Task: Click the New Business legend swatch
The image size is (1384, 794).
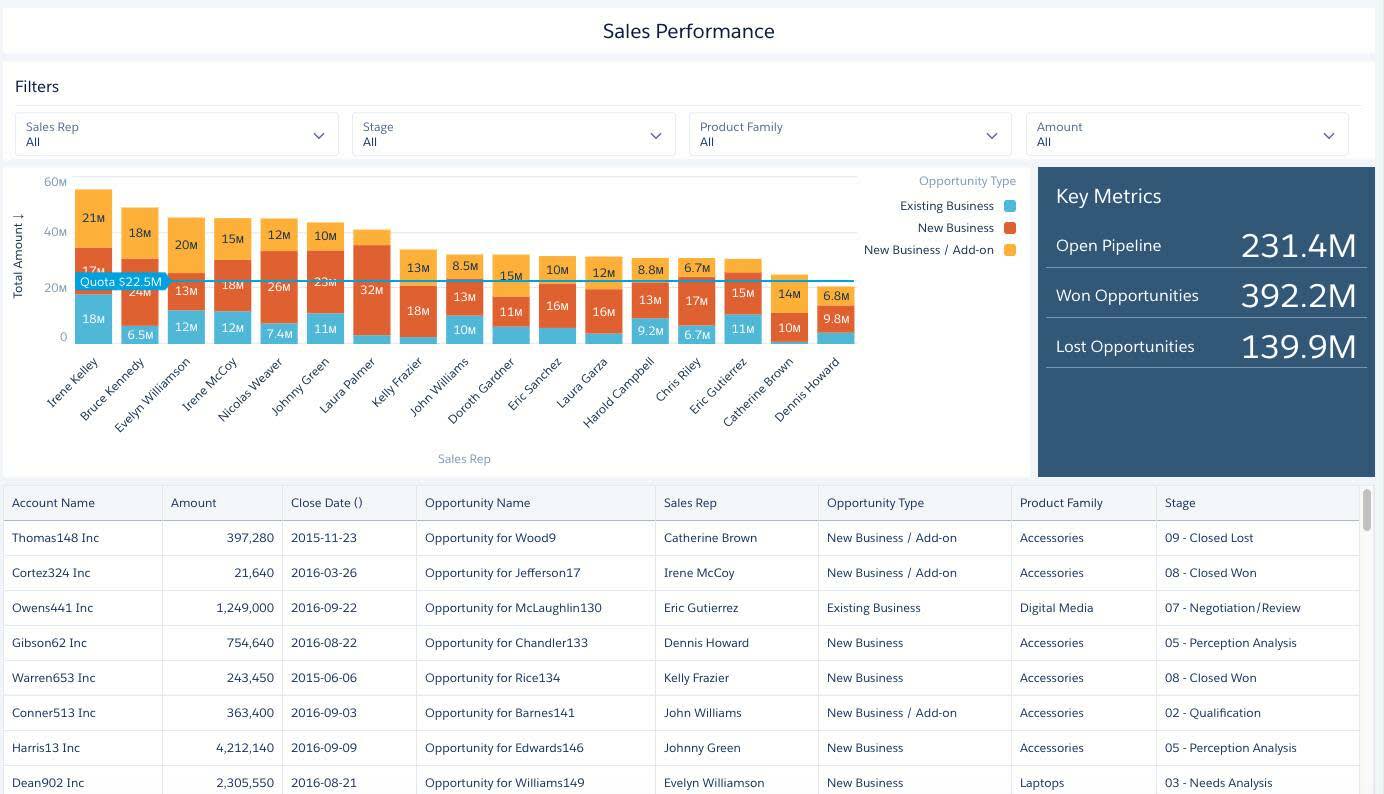Action: pos(1010,228)
